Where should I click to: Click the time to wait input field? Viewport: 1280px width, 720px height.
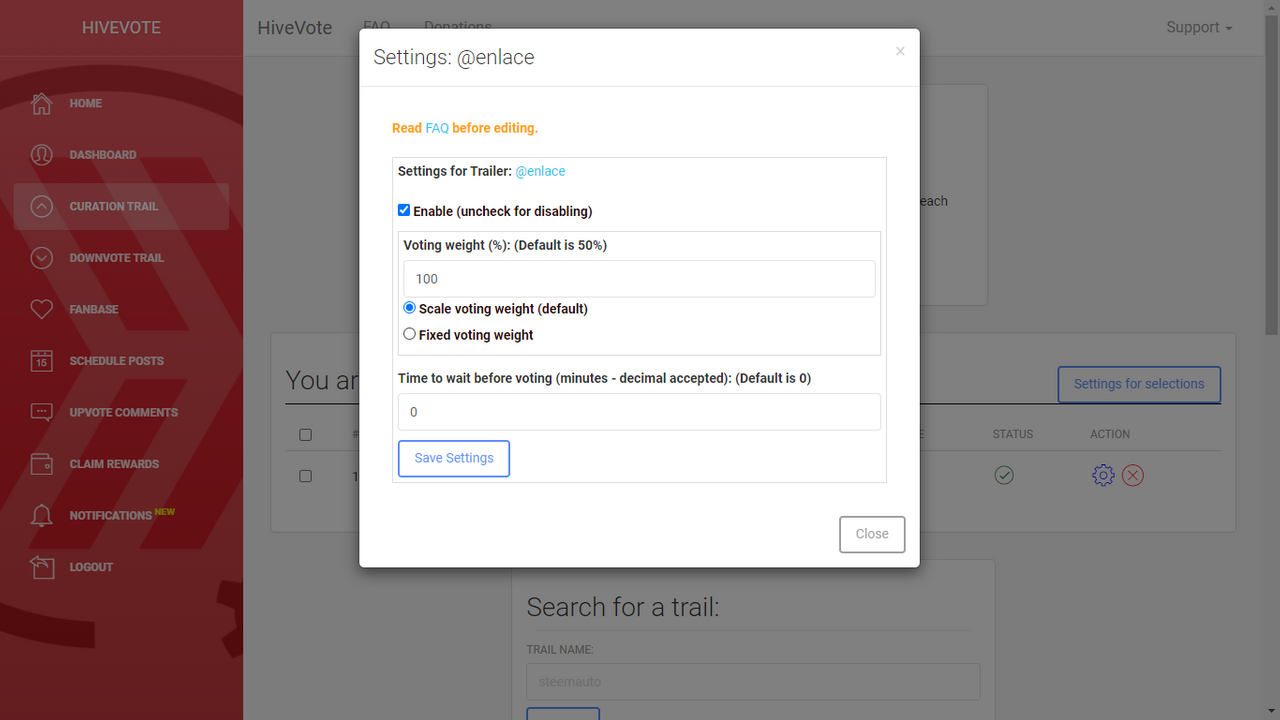639,412
